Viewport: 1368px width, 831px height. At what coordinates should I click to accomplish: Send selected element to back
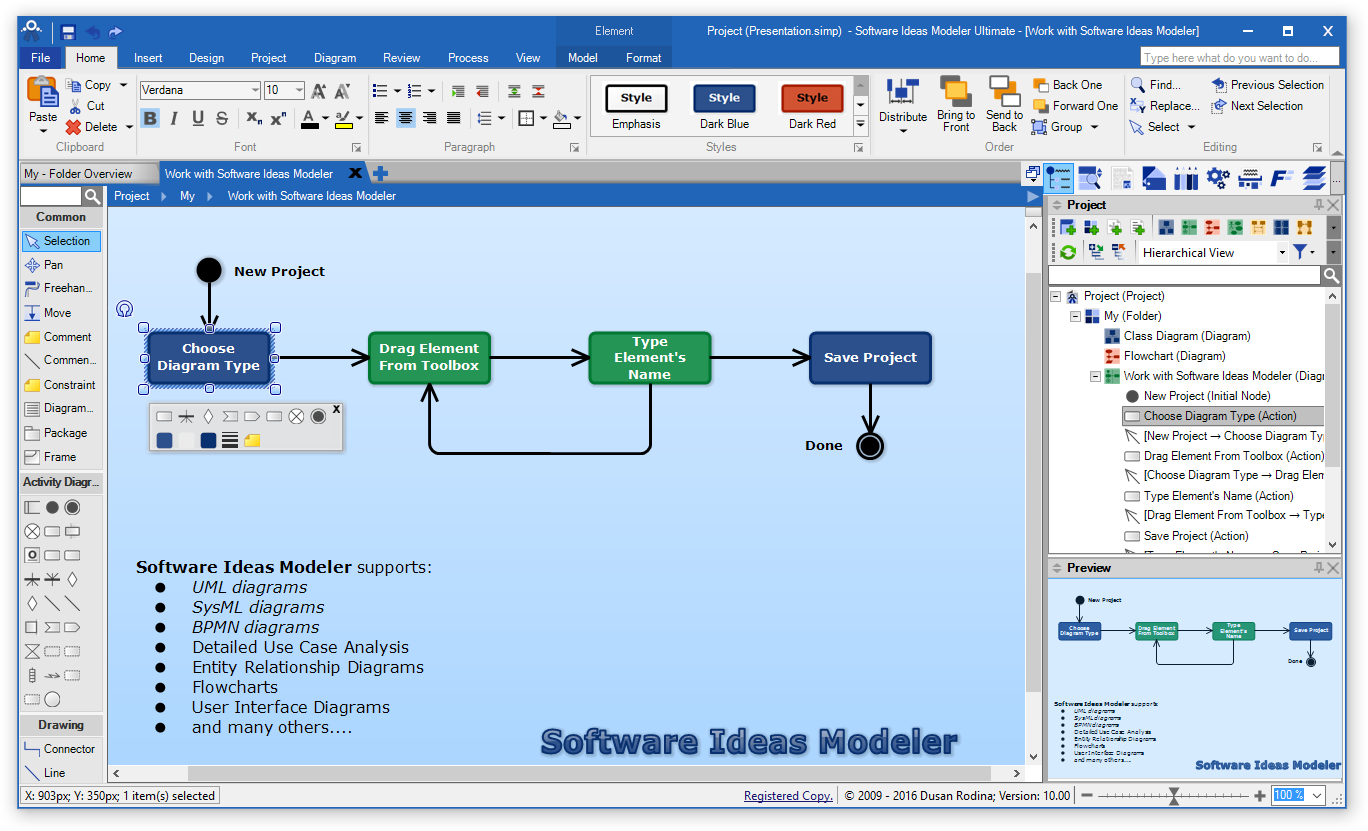[x=1004, y=104]
